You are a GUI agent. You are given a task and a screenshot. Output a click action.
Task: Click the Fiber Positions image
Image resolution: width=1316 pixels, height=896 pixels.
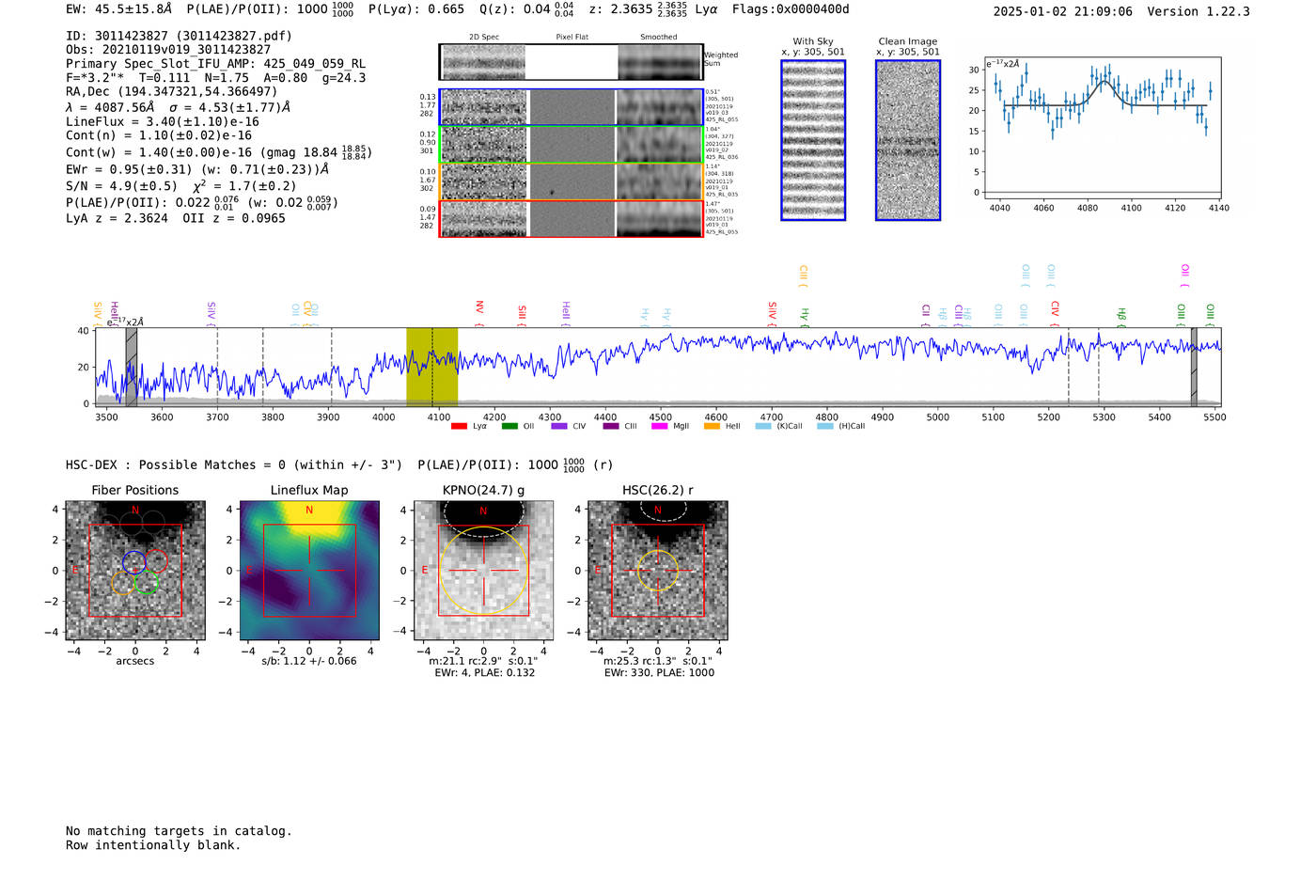[135, 571]
